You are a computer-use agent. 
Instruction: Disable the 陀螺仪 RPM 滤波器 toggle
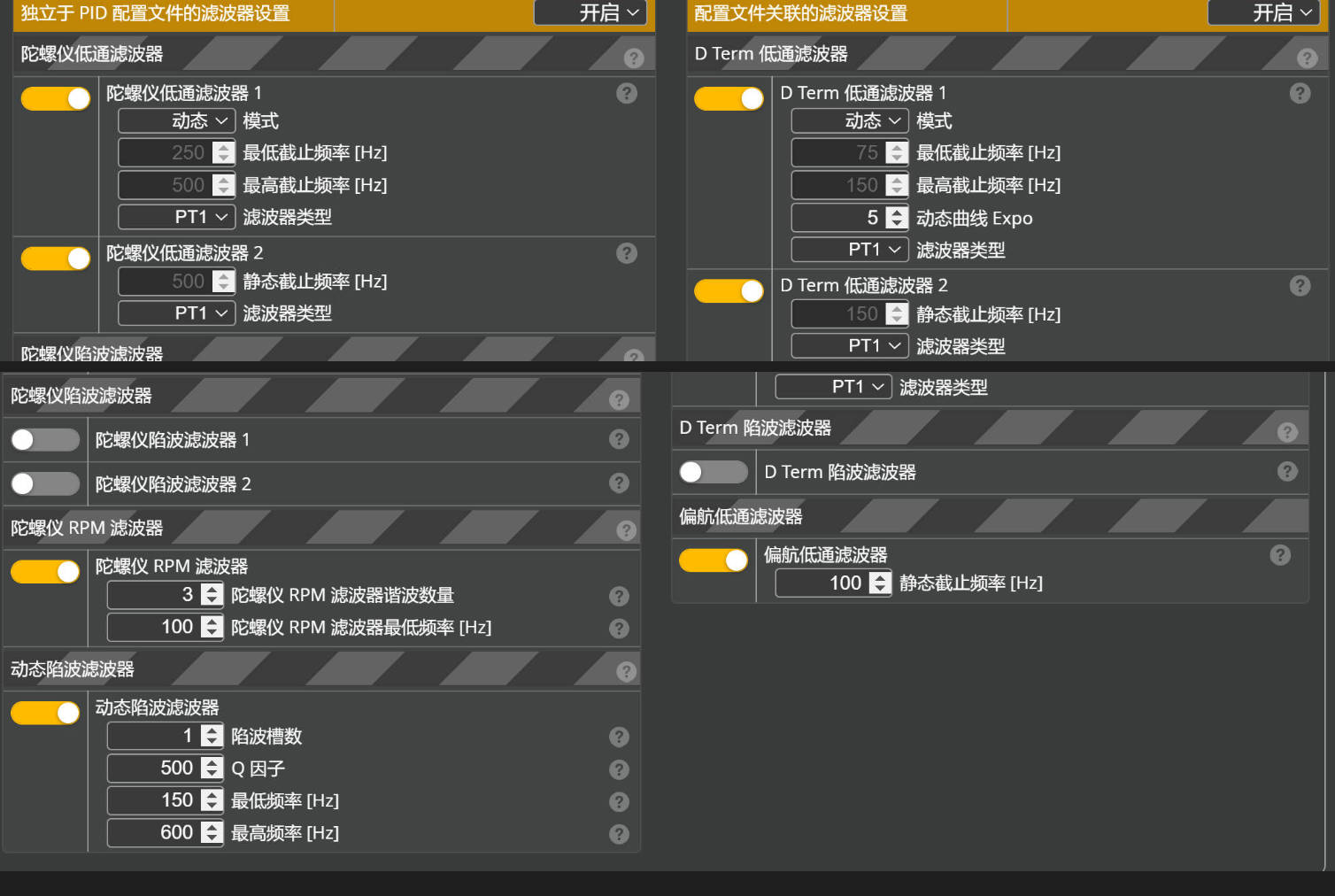pyautogui.click(x=45, y=571)
